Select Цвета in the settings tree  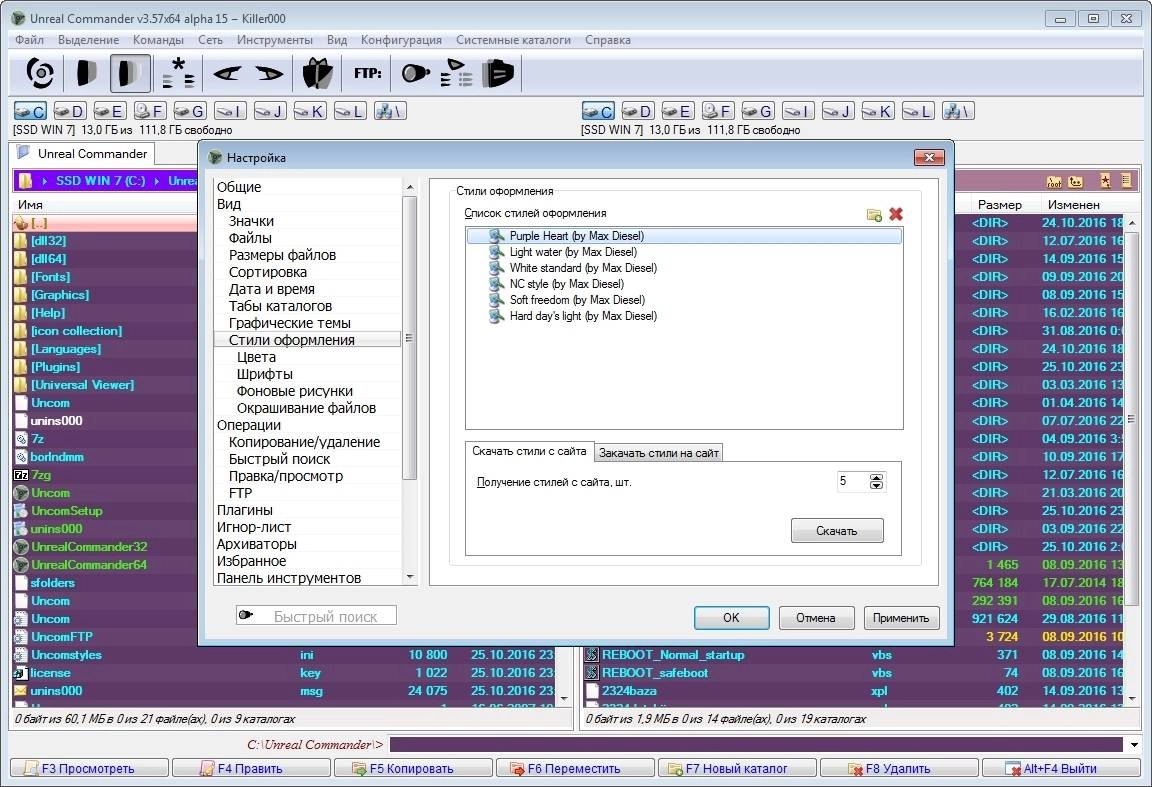coord(256,356)
